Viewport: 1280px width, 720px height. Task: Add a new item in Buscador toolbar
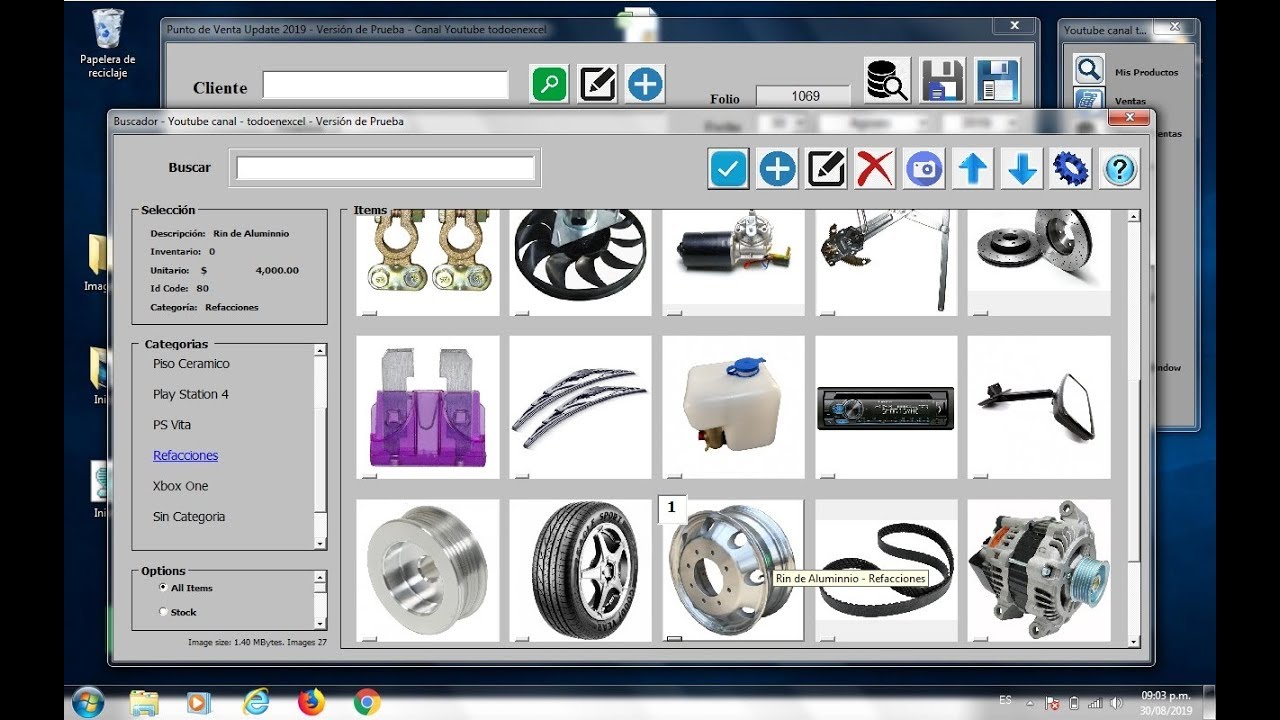coord(777,169)
